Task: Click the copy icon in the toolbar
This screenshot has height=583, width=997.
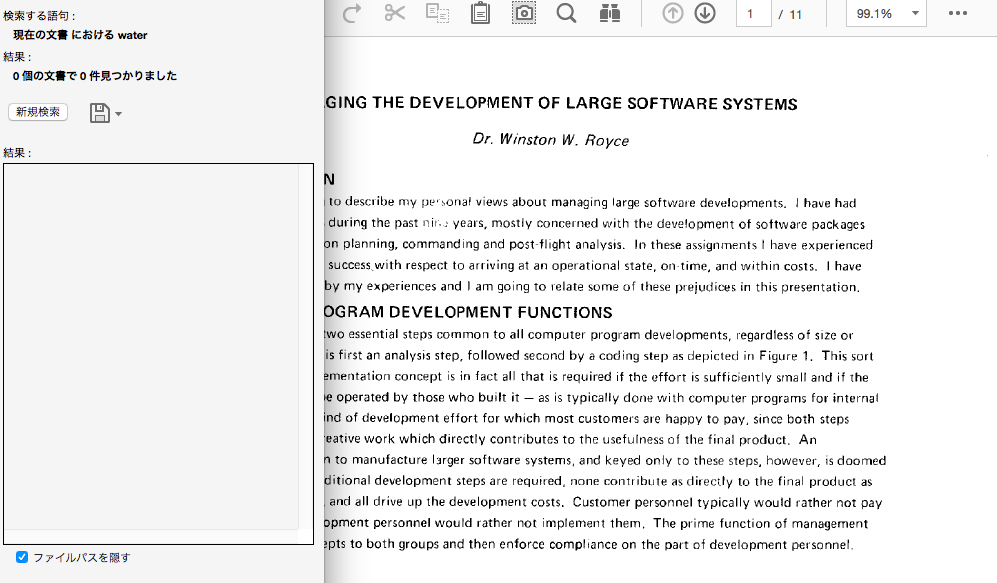Action: pos(437,13)
